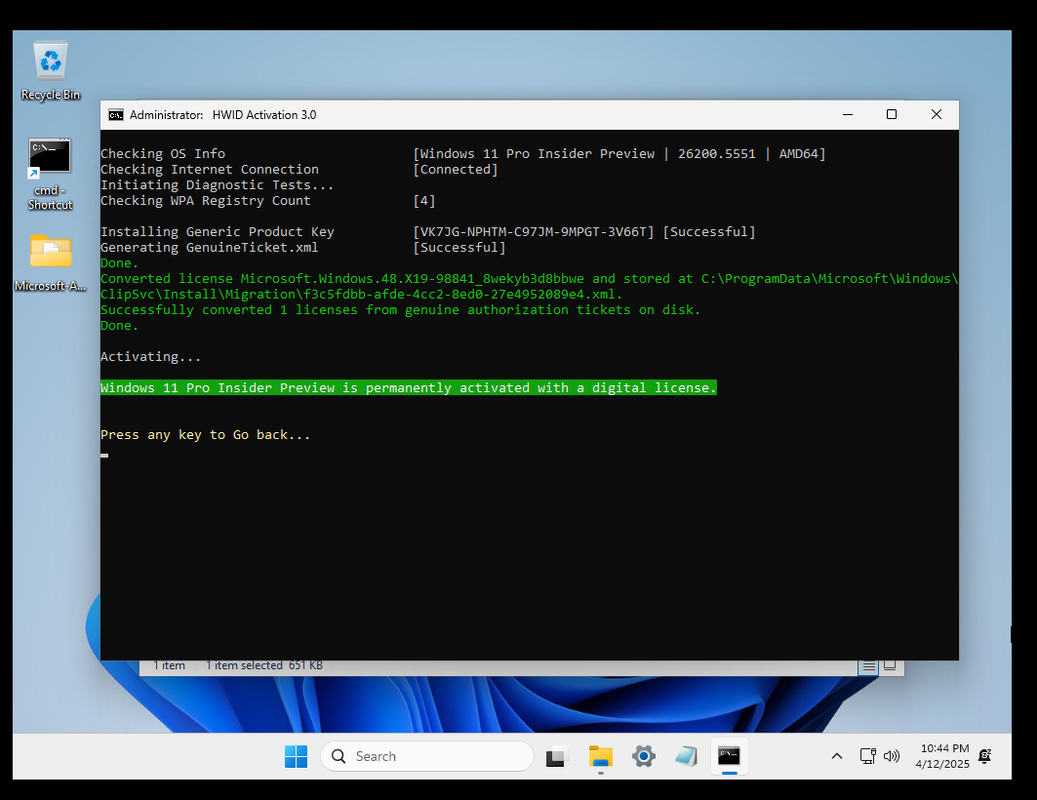Click '1 item selected 651 KB' status text
Viewport: 1037px width, 800px height.
(x=264, y=665)
